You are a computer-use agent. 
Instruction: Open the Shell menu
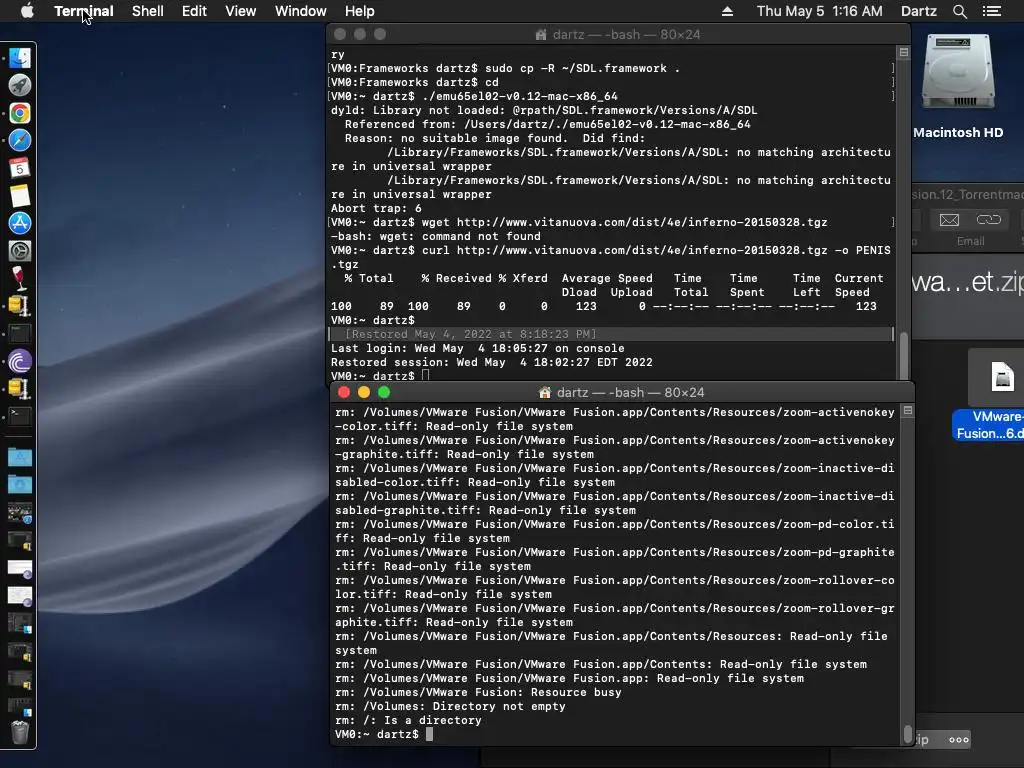pyautogui.click(x=148, y=11)
